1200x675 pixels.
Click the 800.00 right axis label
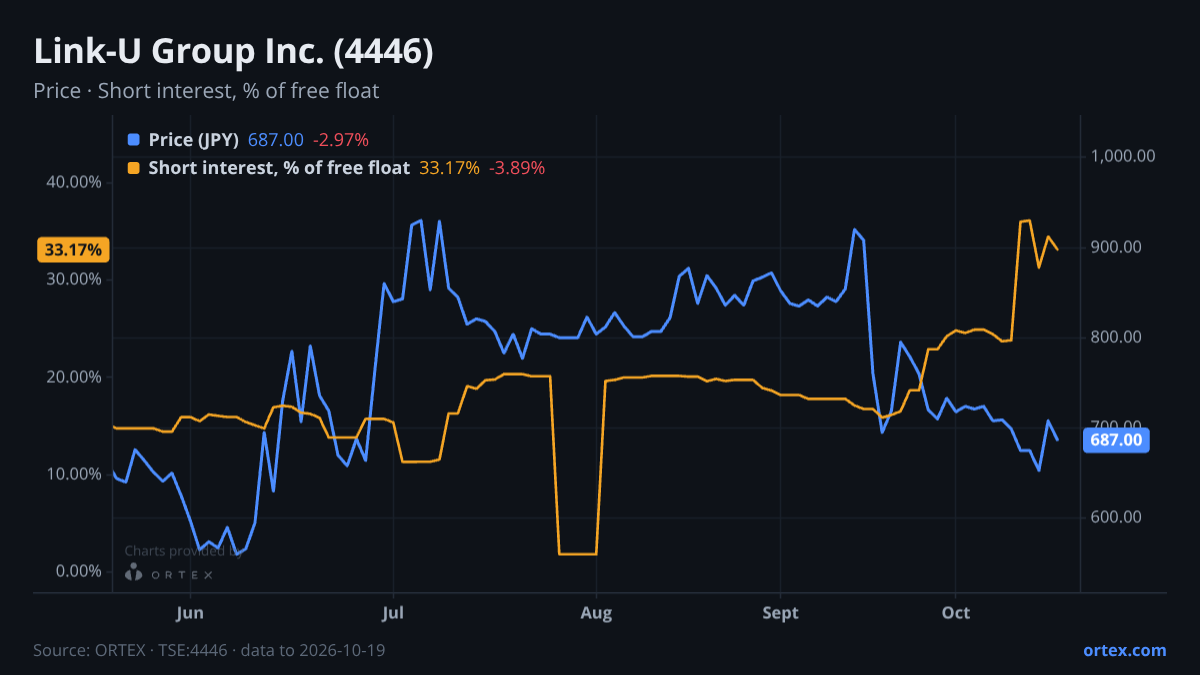click(x=1116, y=337)
